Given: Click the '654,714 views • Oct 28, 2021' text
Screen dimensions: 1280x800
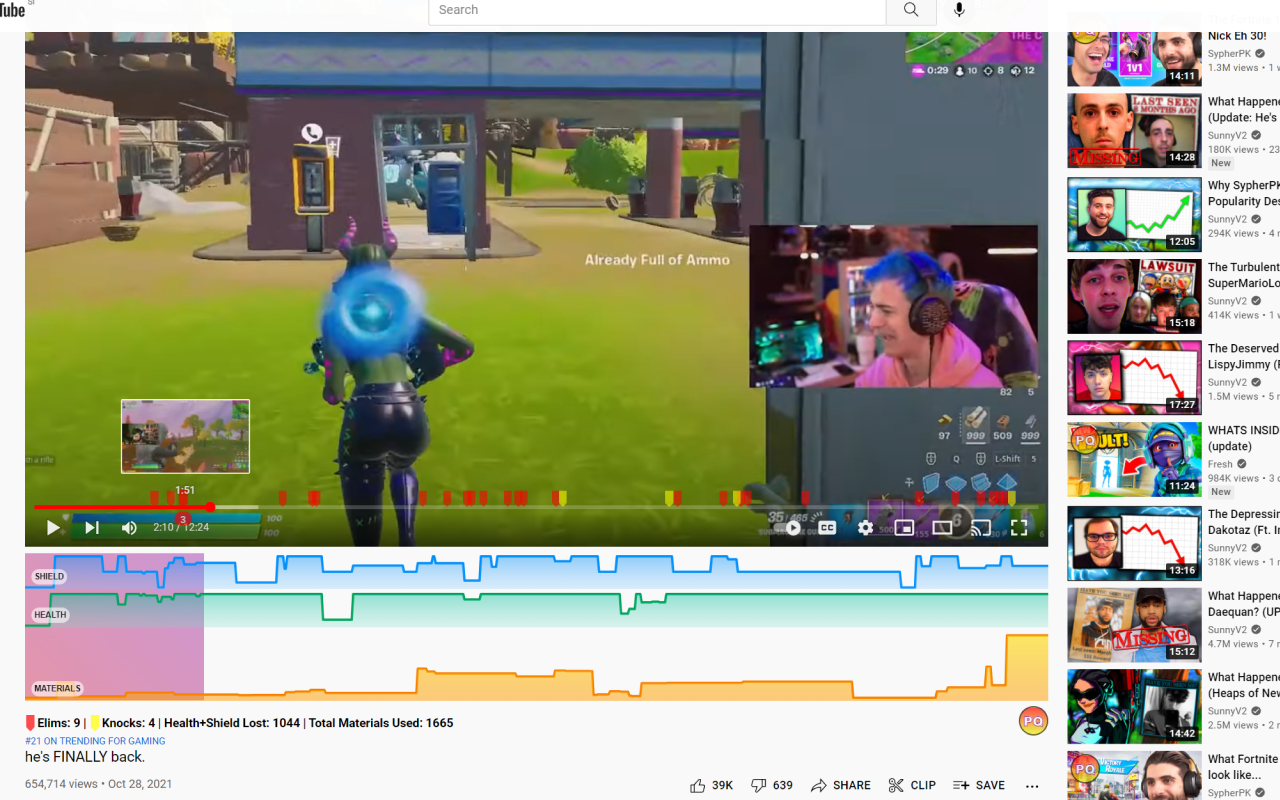Looking at the screenshot, I should click(98, 785).
